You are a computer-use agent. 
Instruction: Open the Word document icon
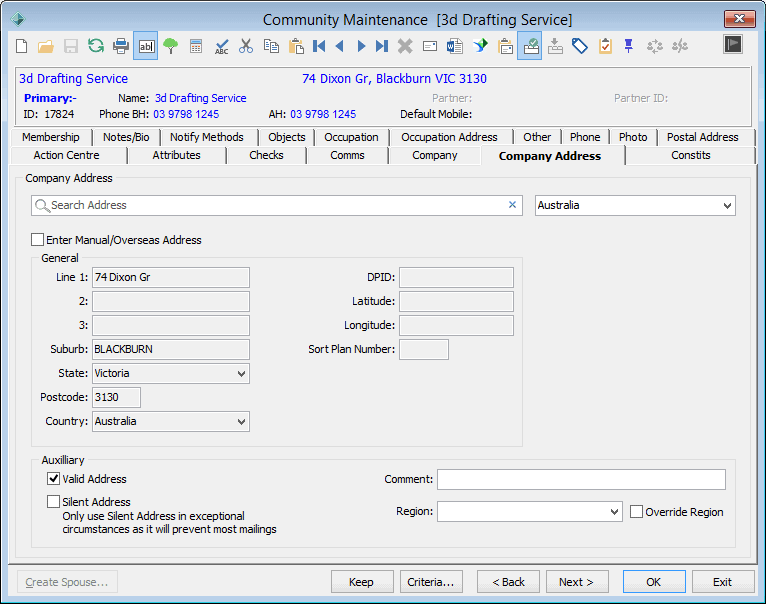point(455,46)
